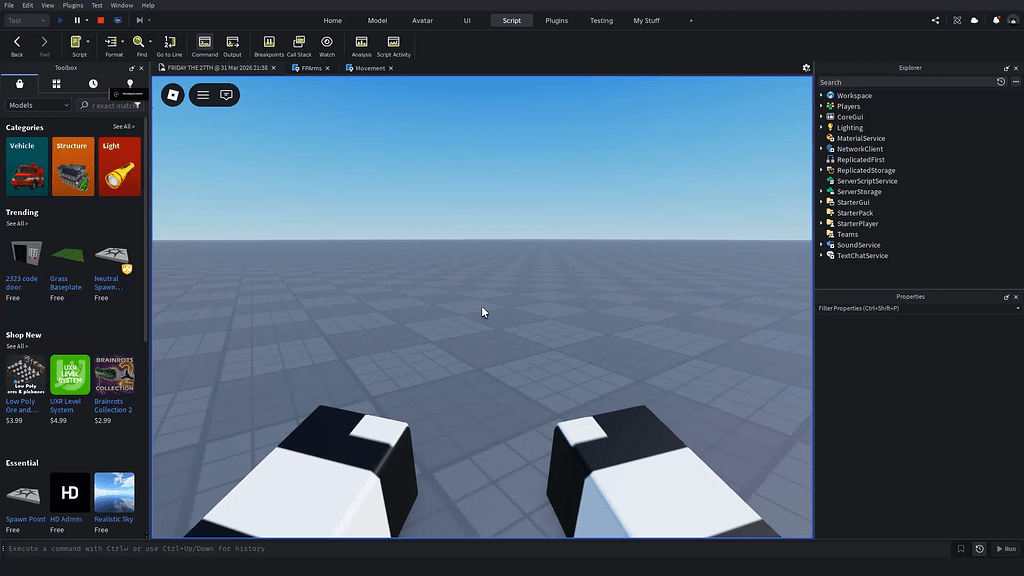Open the Find tool
Viewport: 1024px width, 576px height.
139,46
